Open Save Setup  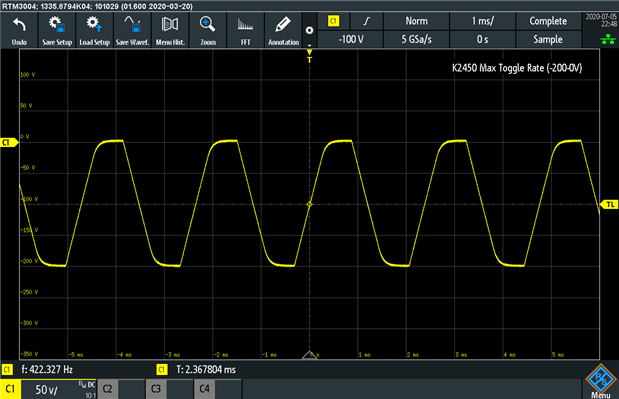pos(57,30)
